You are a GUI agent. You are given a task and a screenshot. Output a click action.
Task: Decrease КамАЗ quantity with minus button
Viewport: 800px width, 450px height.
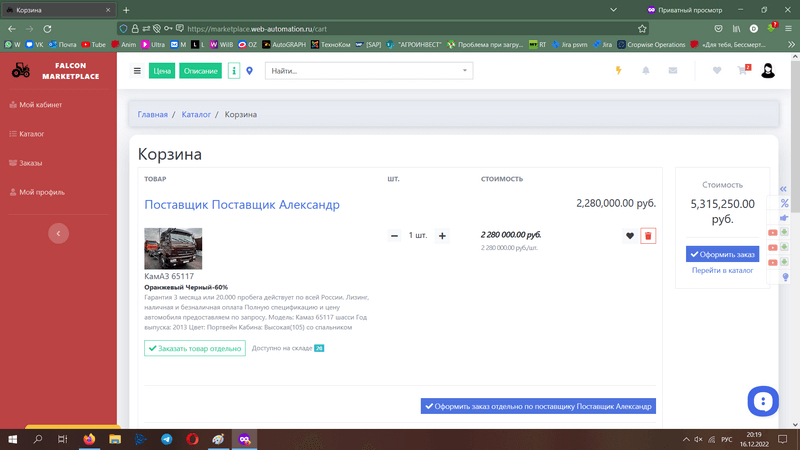pyautogui.click(x=394, y=236)
